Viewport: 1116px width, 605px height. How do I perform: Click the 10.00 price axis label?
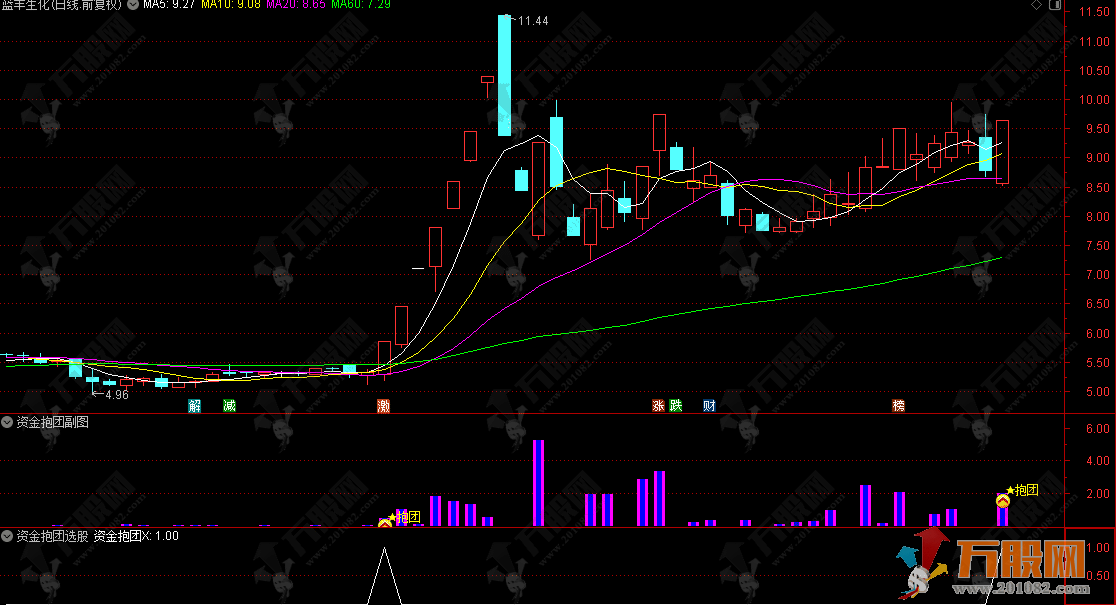[x=1094, y=100]
